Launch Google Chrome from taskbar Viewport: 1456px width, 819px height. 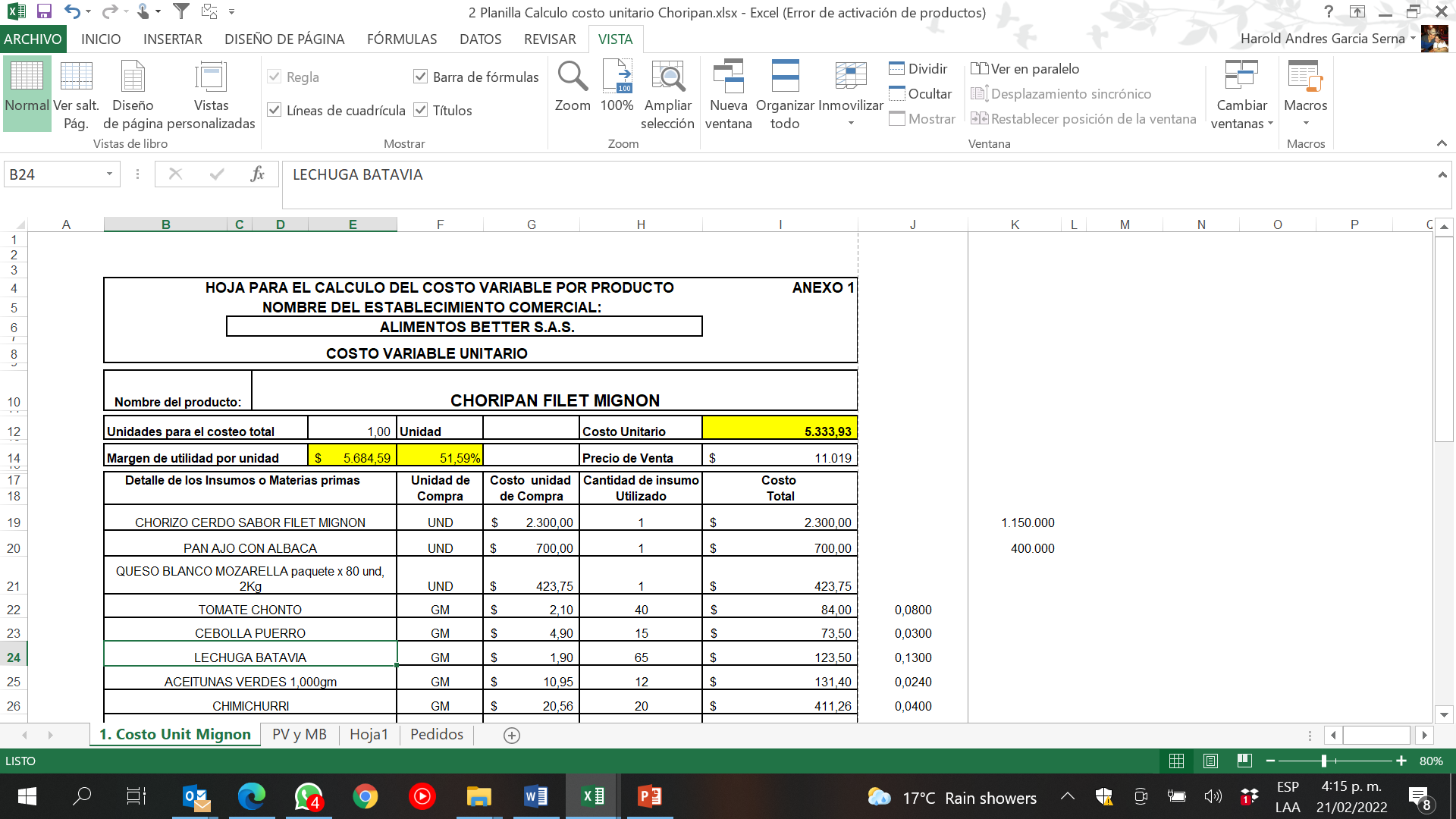366,796
